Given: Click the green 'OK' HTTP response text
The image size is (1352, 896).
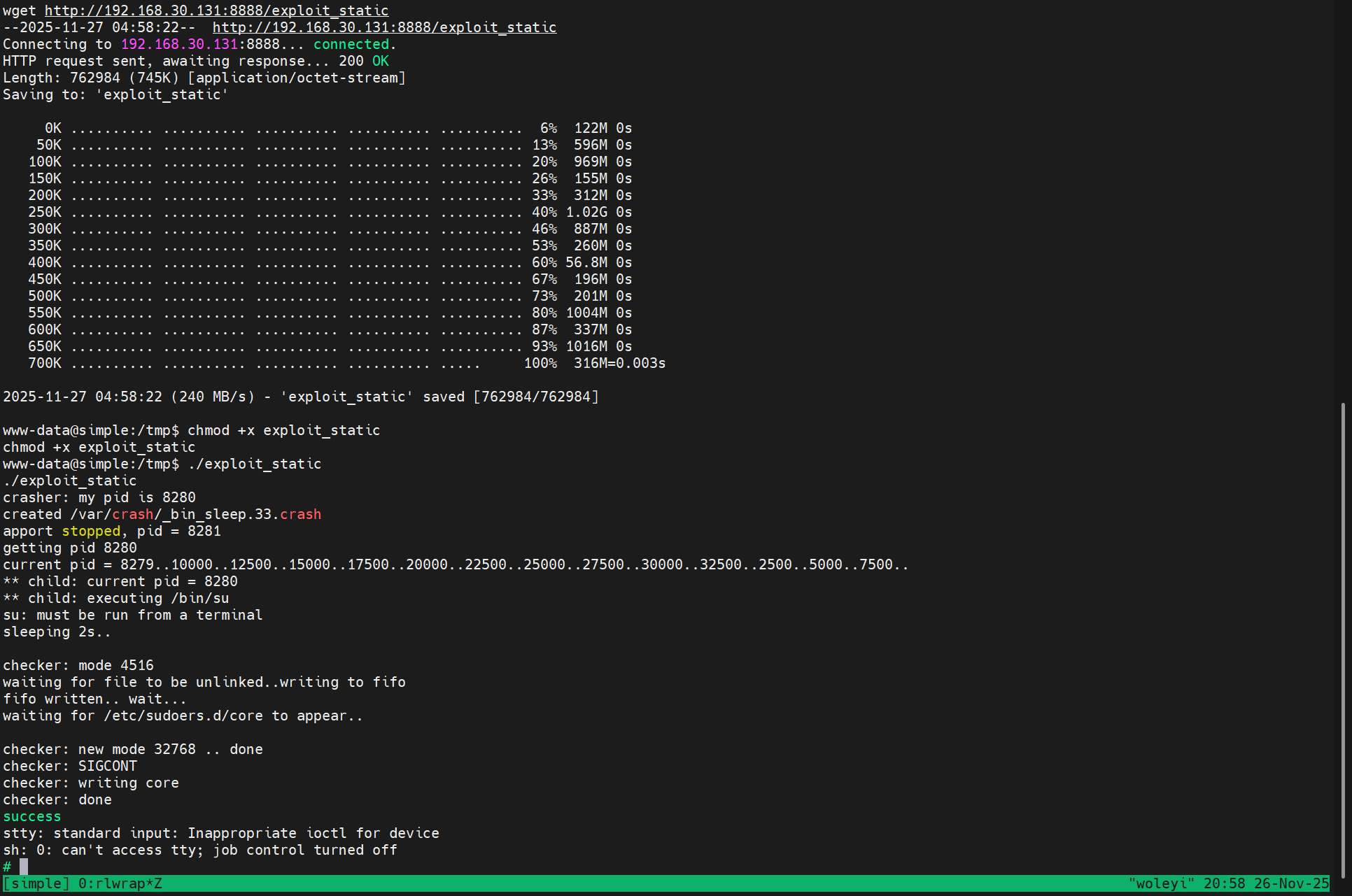Looking at the screenshot, I should (380, 61).
